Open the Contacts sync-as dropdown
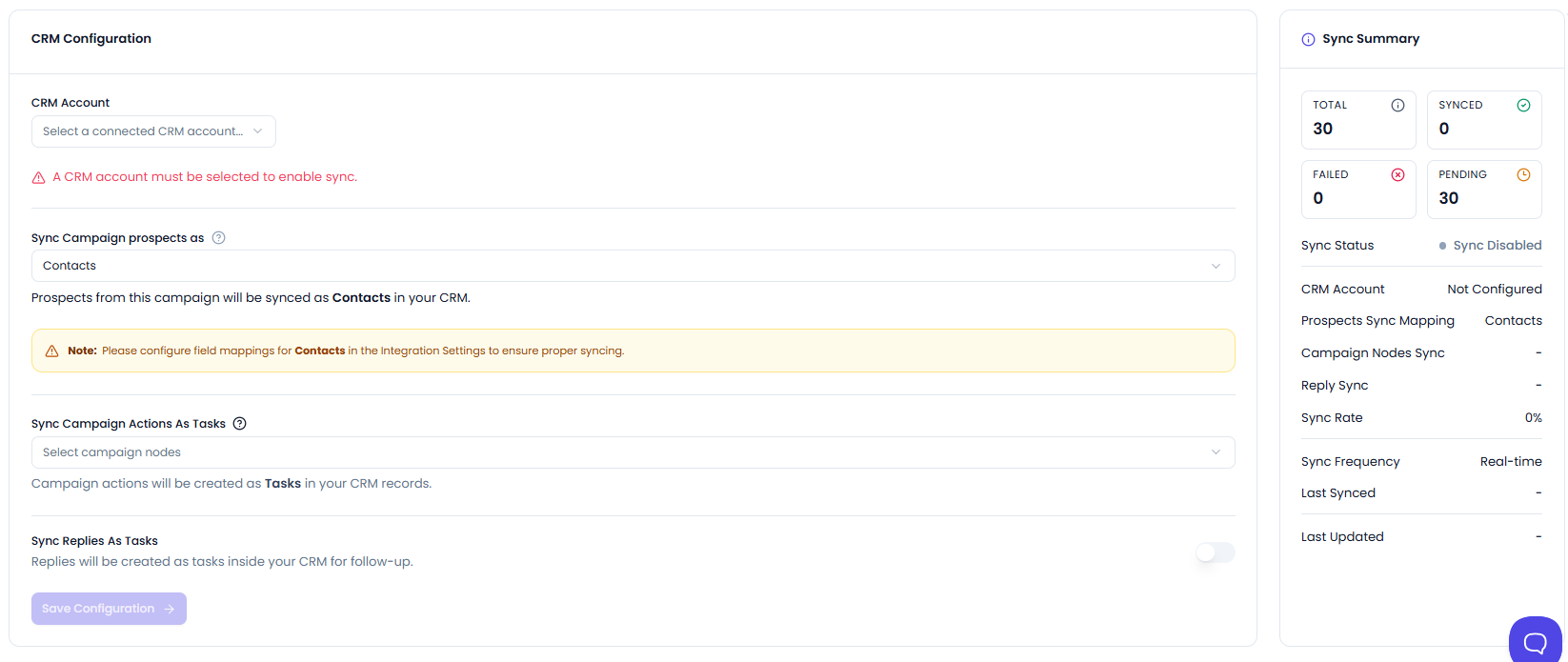Viewport: 1568px width, 662px height. [633, 266]
